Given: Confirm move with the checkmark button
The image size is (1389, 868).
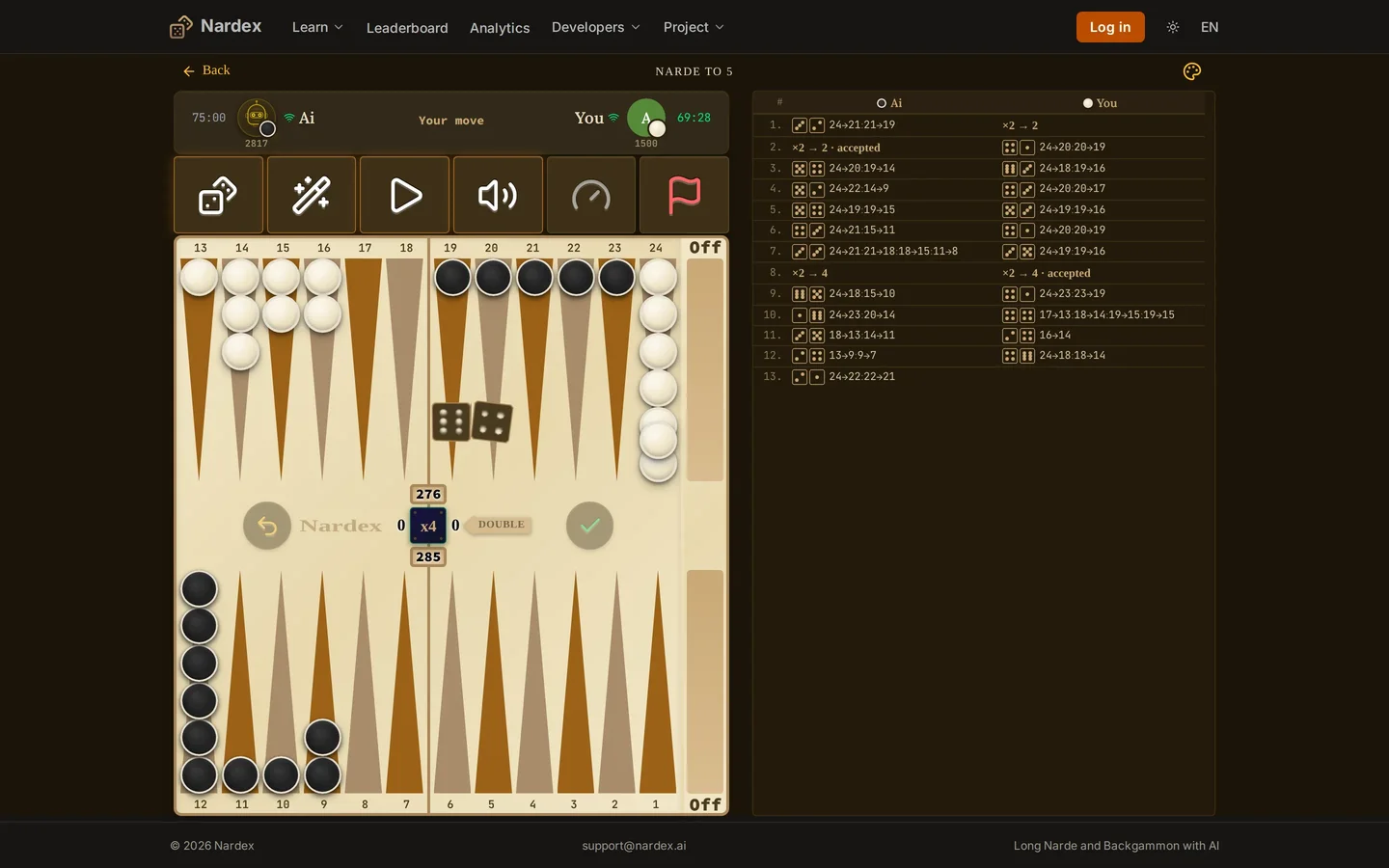Looking at the screenshot, I should [x=589, y=526].
